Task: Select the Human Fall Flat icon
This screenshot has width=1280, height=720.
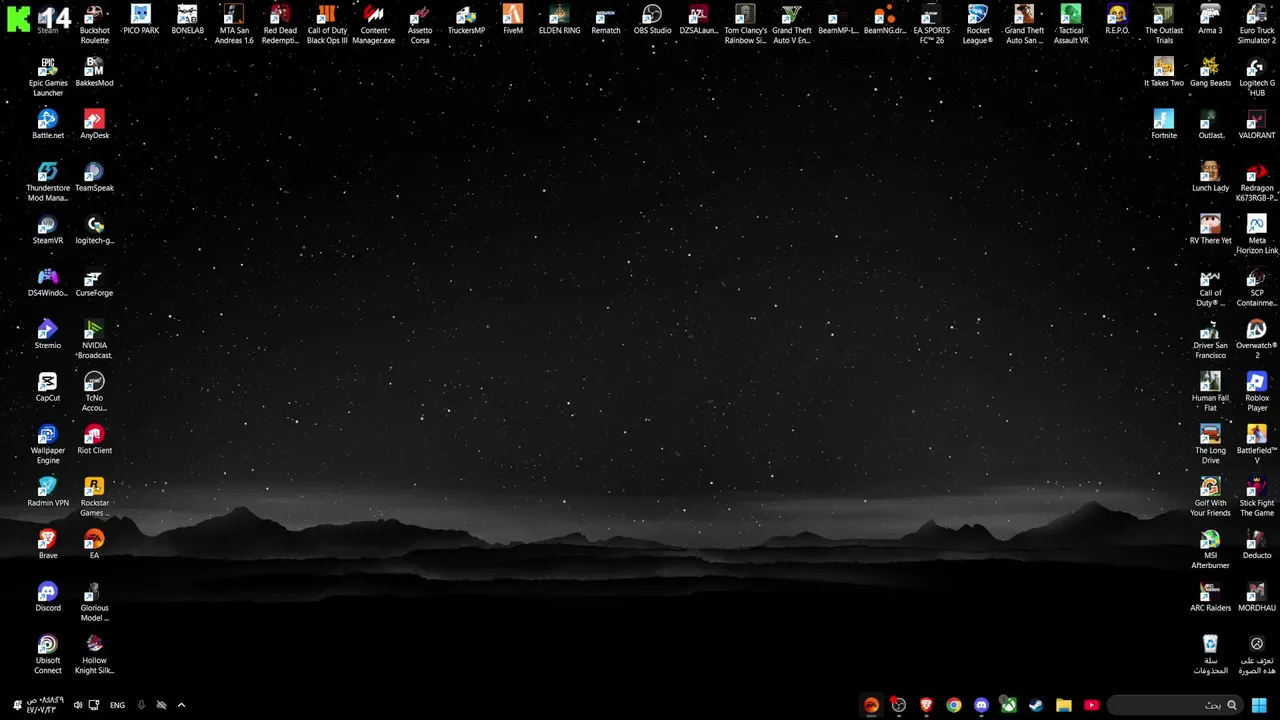Action: pos(1210,392)
